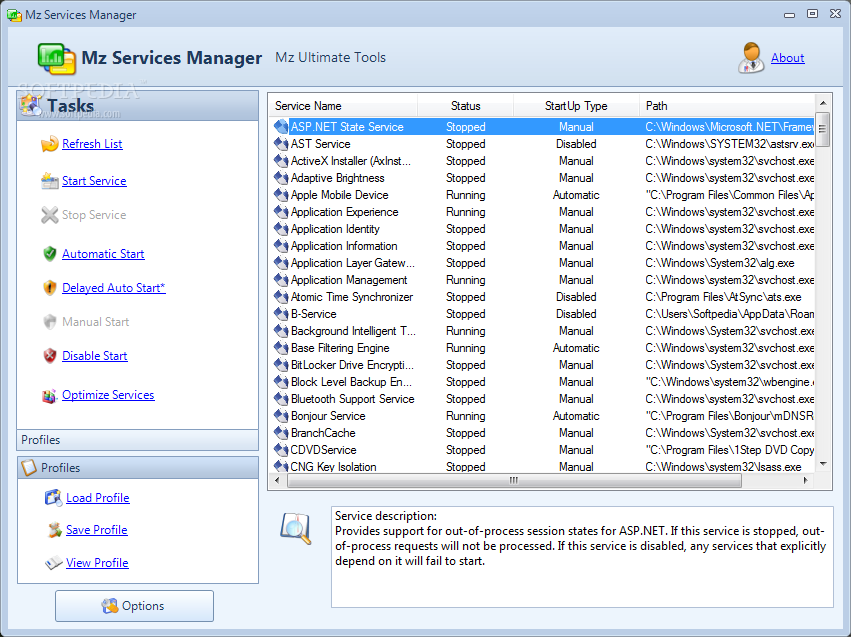This screenshot has height=637, width=851.
Task: Click the Load Profile link
Action: 98,498
